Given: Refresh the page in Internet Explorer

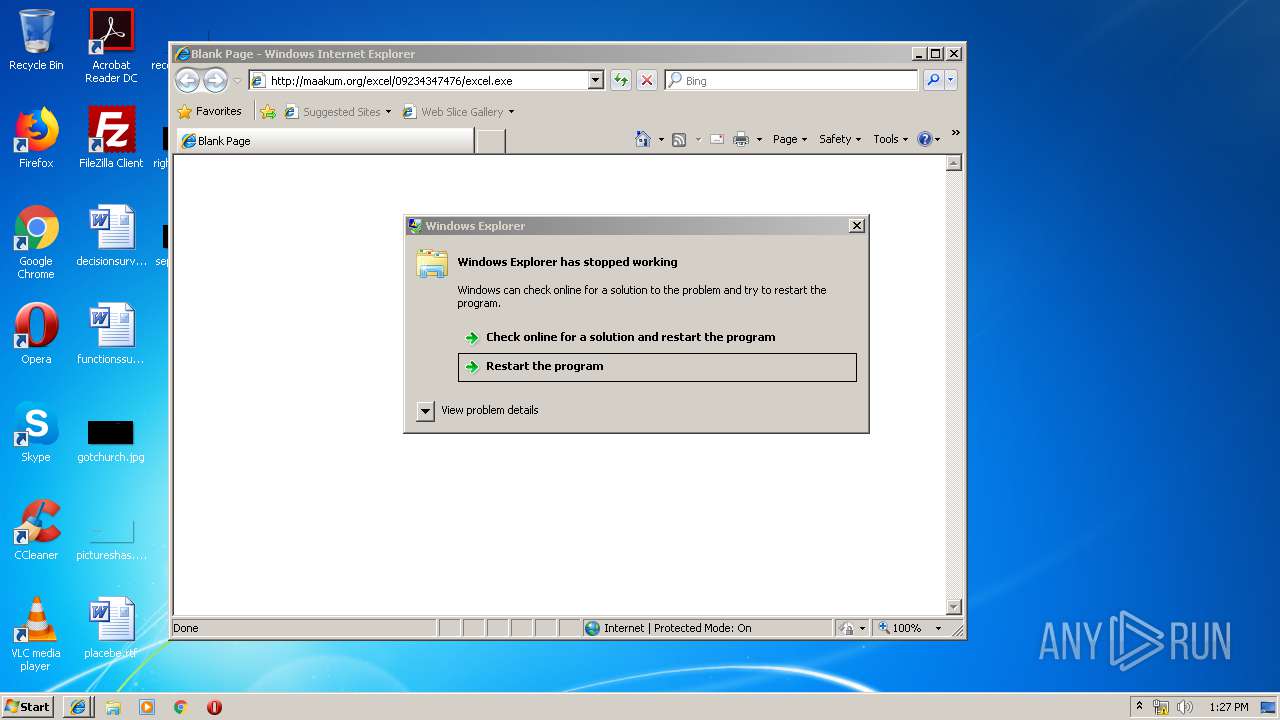Looking at the screenshot, I should tap(621, 80).
